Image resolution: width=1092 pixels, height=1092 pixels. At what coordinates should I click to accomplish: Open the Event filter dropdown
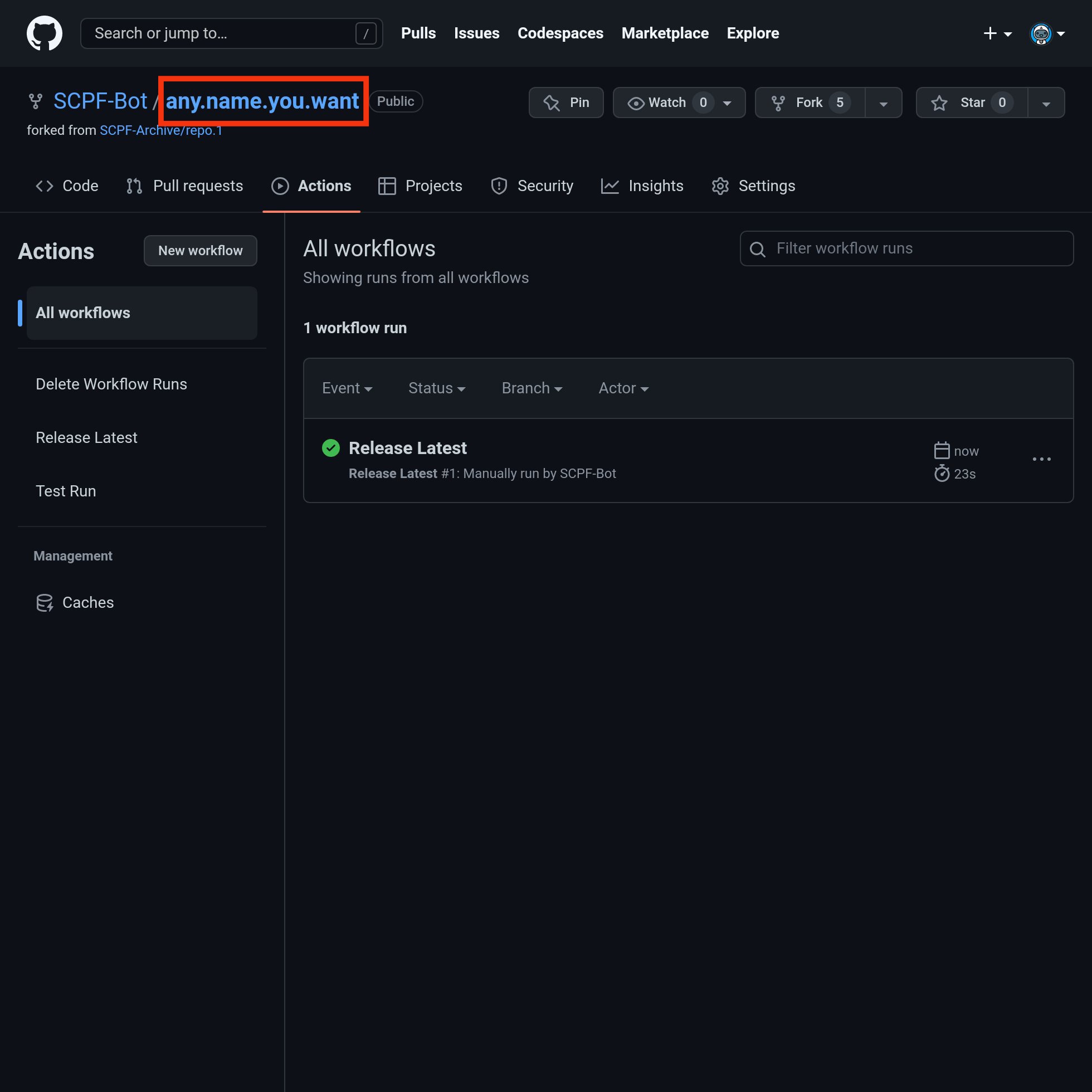click(347, 388)
